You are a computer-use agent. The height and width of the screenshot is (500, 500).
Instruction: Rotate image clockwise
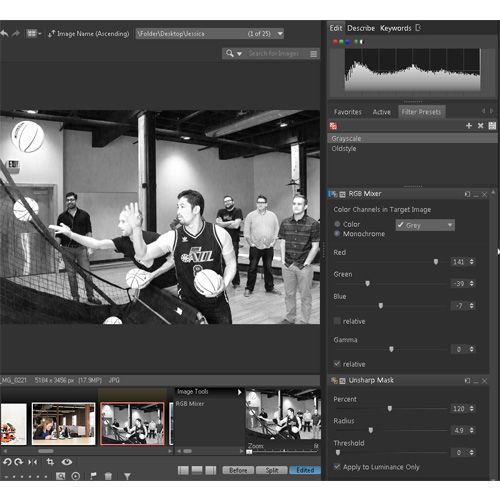pos(19,462)
